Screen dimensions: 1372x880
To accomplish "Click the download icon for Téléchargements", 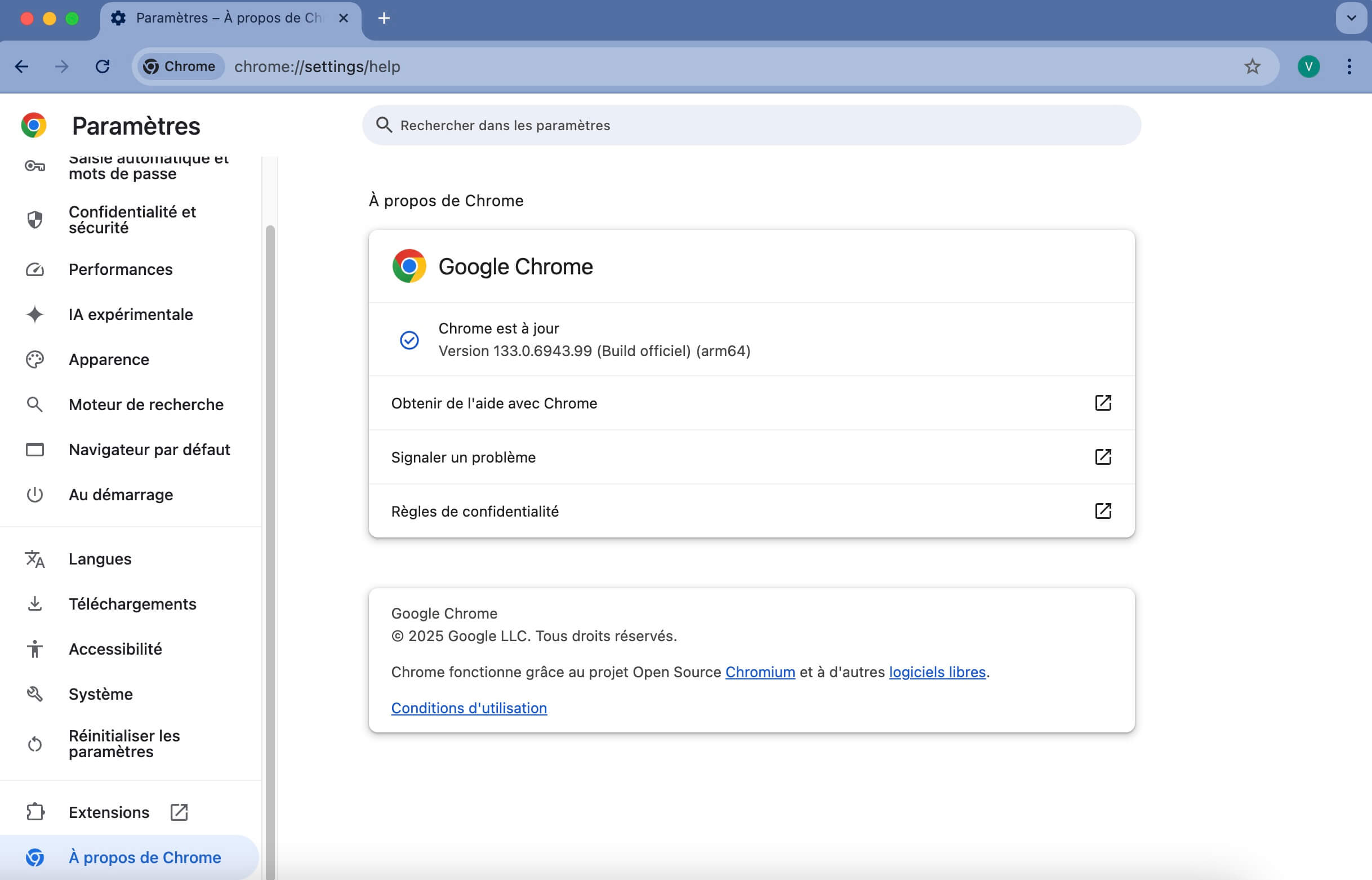I will (x=35, y=604).
